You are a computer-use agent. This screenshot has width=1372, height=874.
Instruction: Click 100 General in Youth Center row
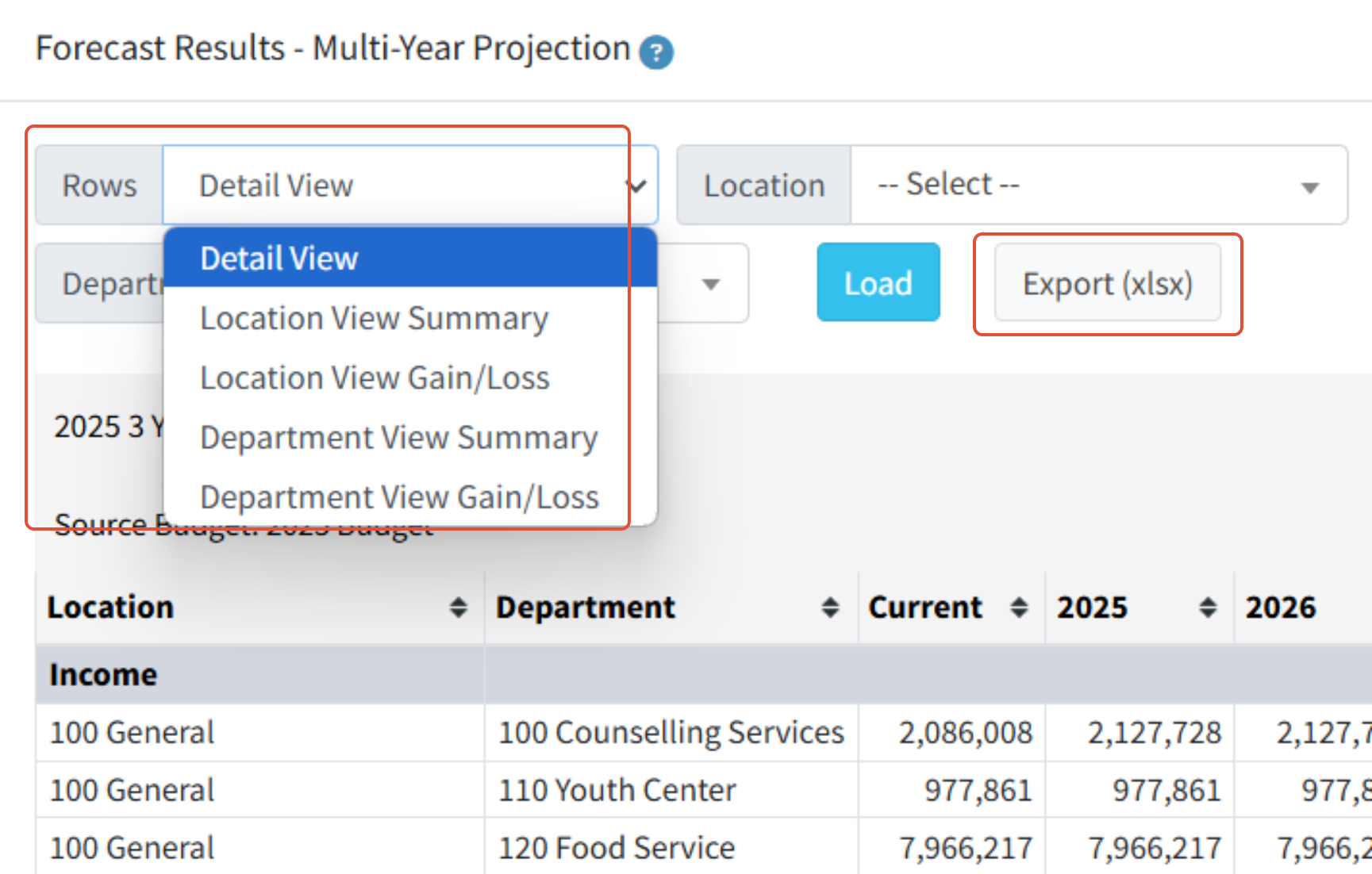click(132, 790)
